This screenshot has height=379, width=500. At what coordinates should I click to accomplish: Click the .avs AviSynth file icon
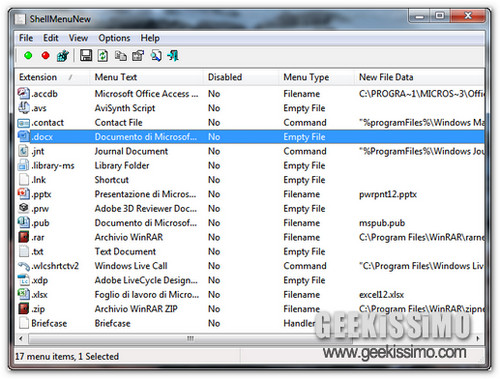click(x=24, y=108)
